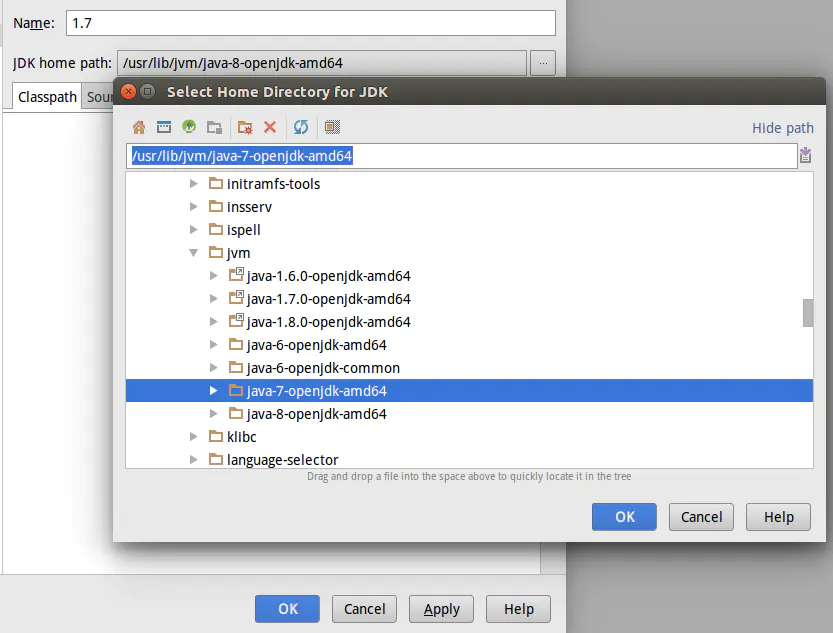This screenshot has height=633, width=833.
Task: Select the language-selector row
Action: (x=470, y=459)
